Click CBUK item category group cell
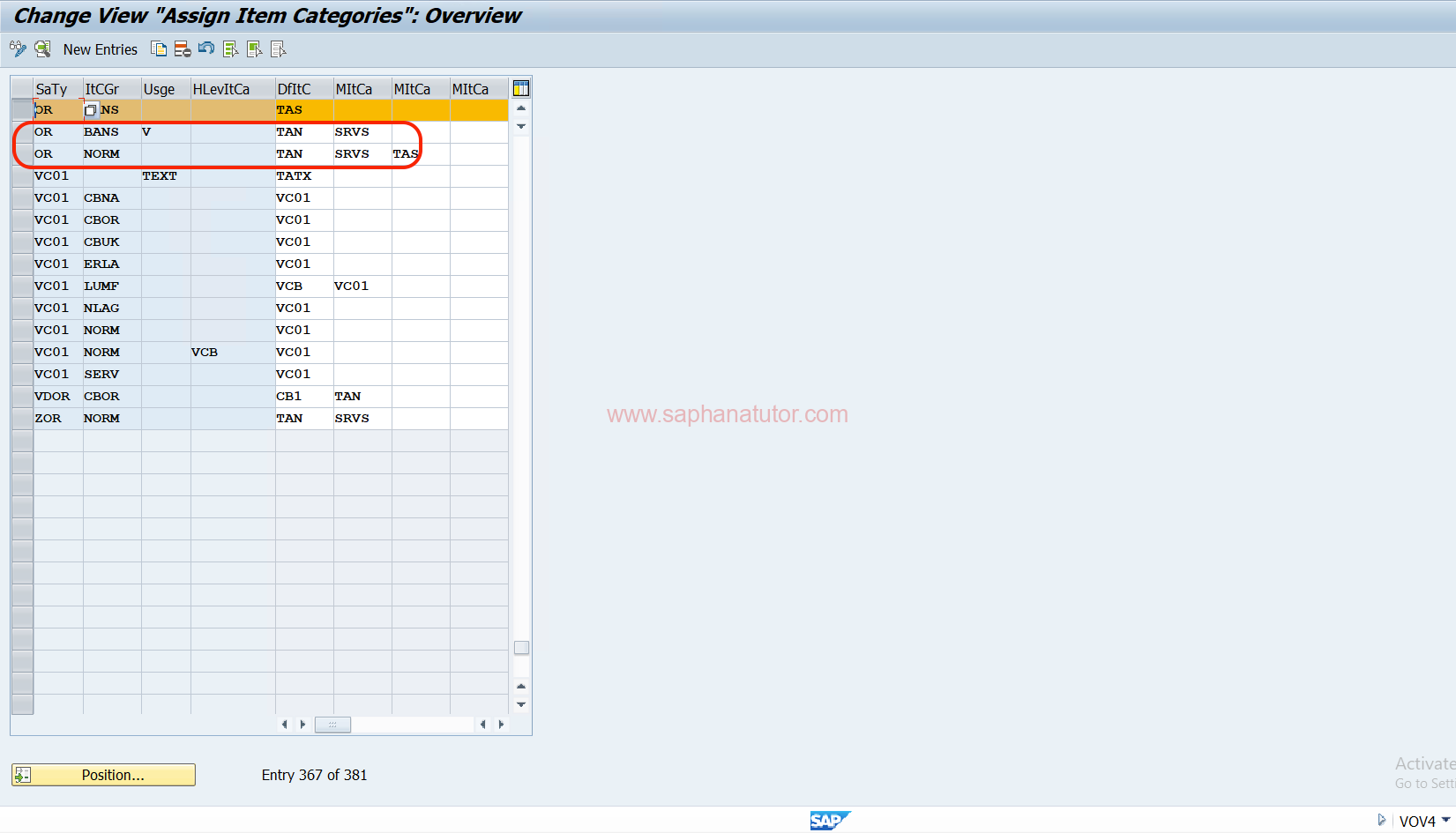This screenshot has width=1456, height=833. pos(112,242)
